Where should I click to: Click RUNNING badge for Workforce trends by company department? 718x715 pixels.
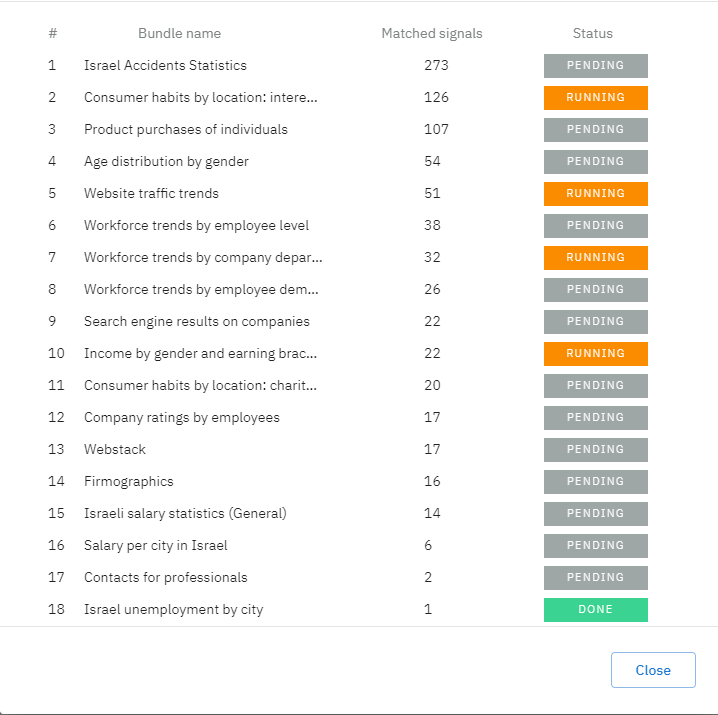[x=596, y=257]
